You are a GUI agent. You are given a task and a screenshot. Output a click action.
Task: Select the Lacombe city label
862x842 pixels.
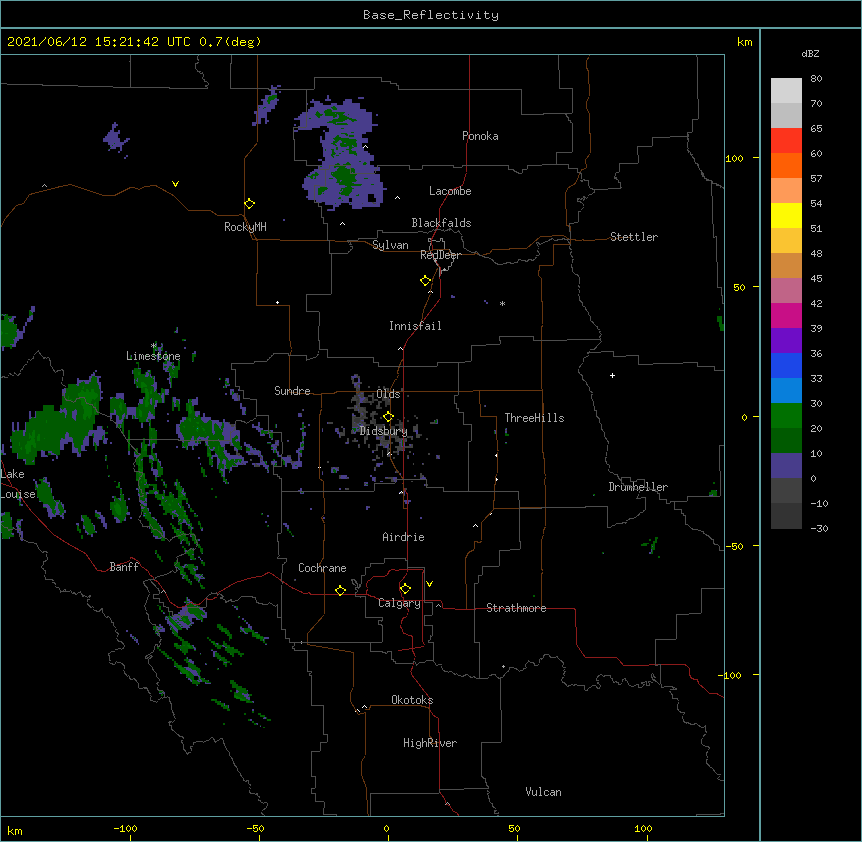[x=450, y=191]
